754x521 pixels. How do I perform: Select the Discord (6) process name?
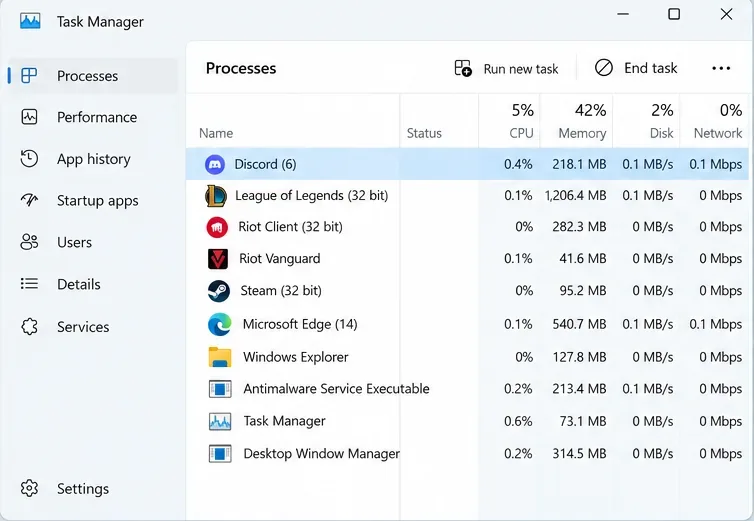265,165
